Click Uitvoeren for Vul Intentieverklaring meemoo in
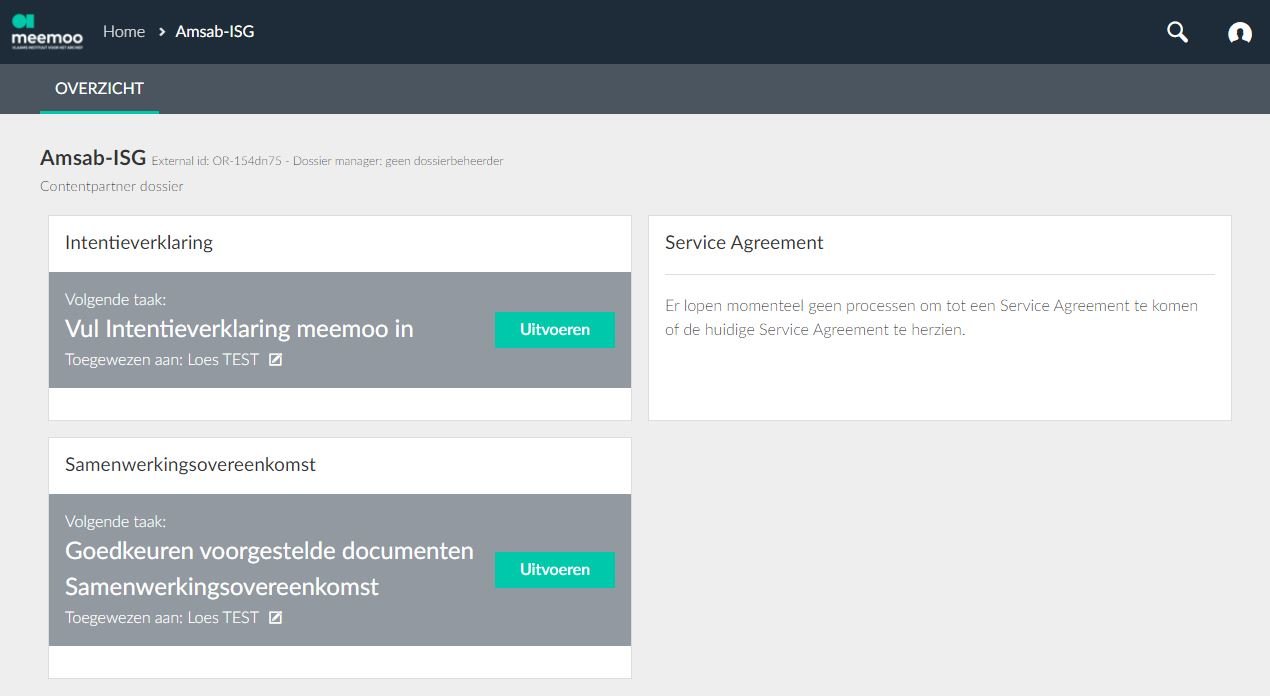 click(x=555, y=330)
